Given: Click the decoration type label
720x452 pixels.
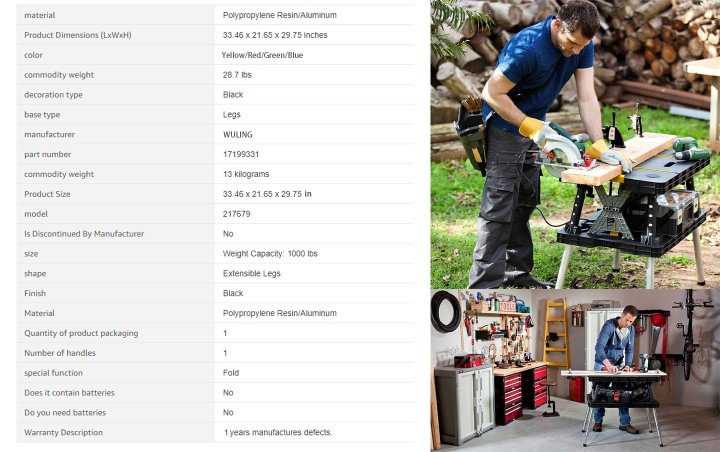Looking at the screenshot, I should tap(53, 95).
